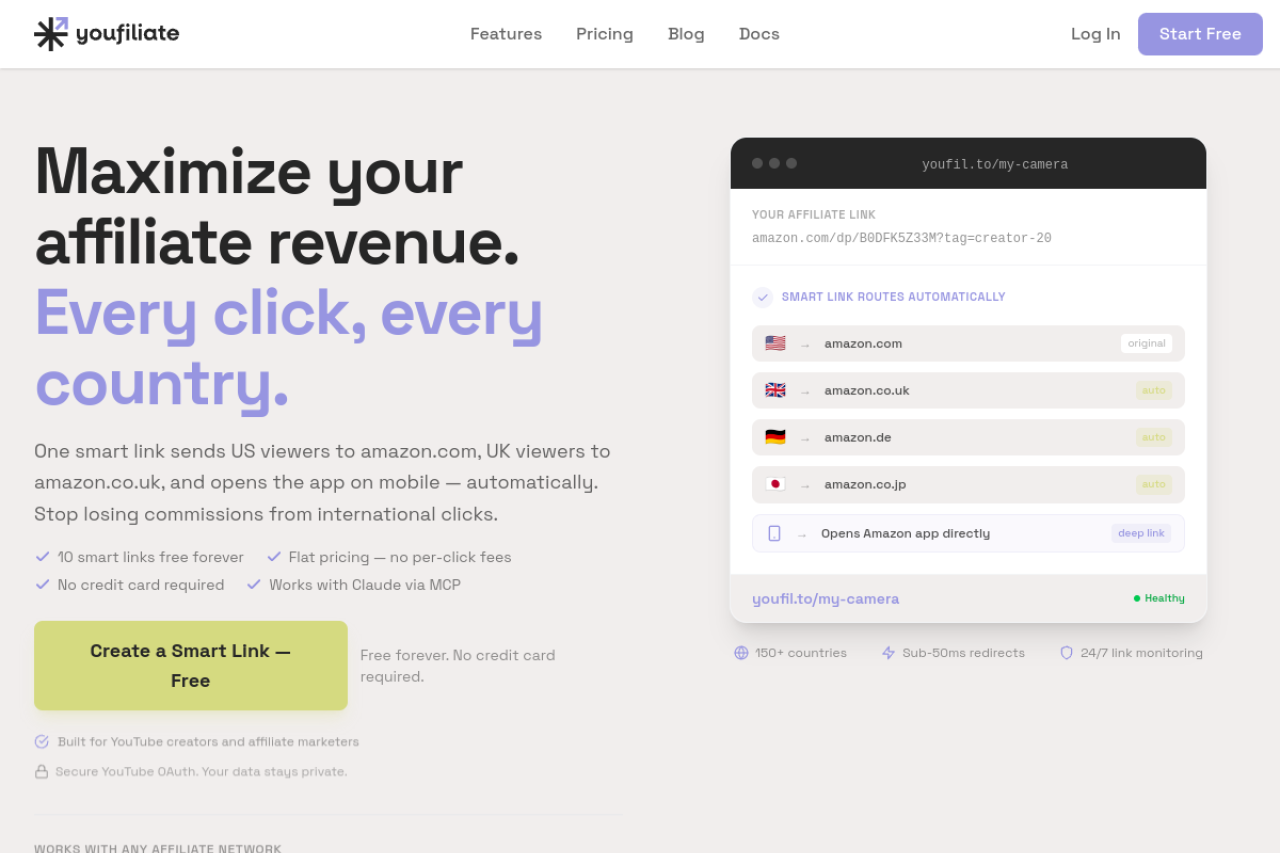
Task: Click the Every click, every country headline
Action: (289, 348)
